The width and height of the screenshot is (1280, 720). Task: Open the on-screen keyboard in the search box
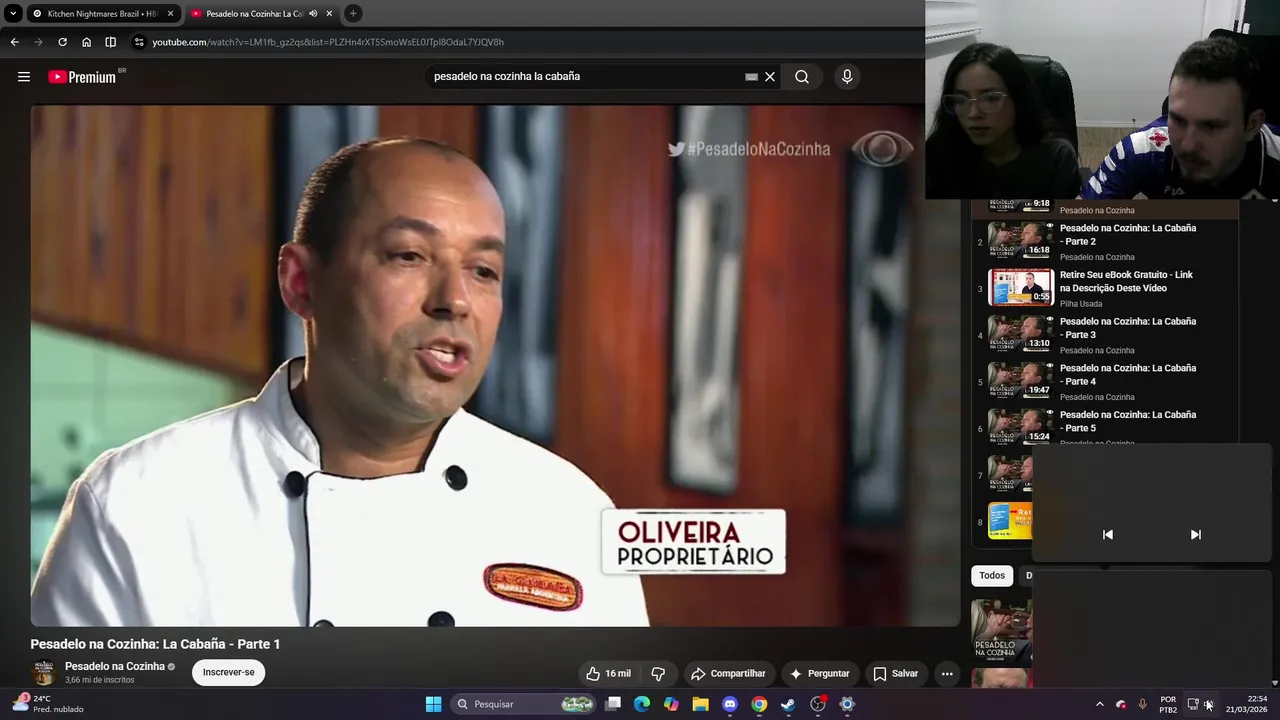(751, 77)
